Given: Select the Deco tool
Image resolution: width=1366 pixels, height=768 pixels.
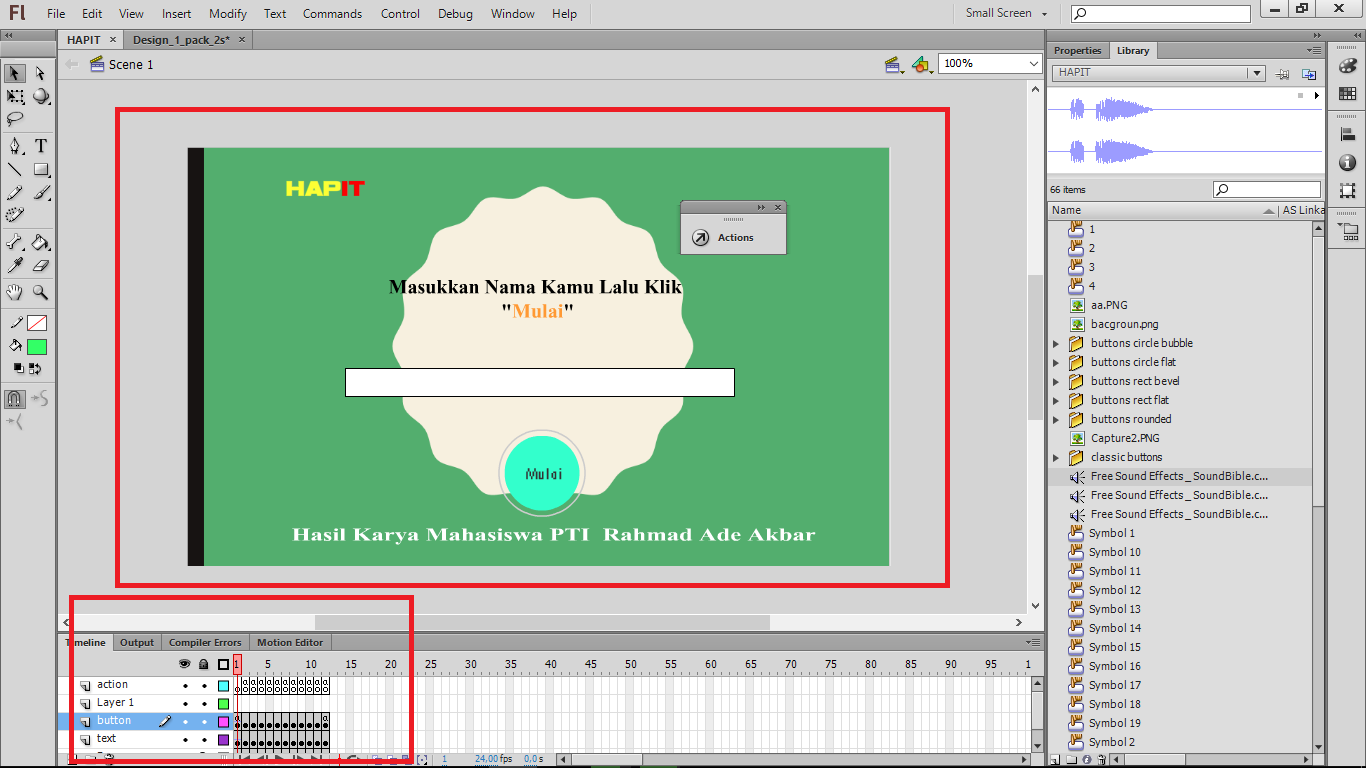Looking at the screenshot, I should click(15, 215).
